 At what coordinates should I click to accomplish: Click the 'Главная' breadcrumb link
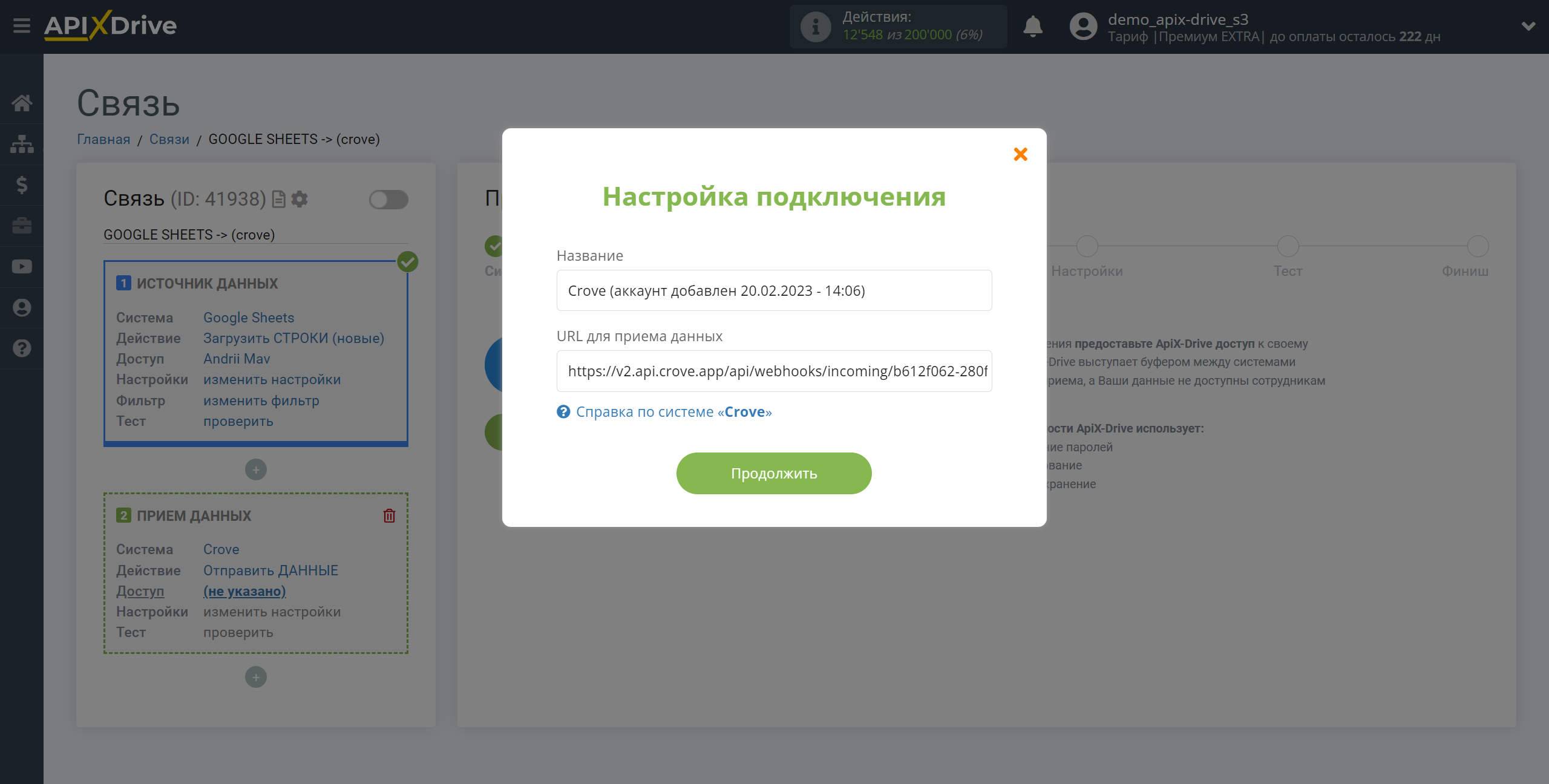pyautogui.click(x=103, y=139)
